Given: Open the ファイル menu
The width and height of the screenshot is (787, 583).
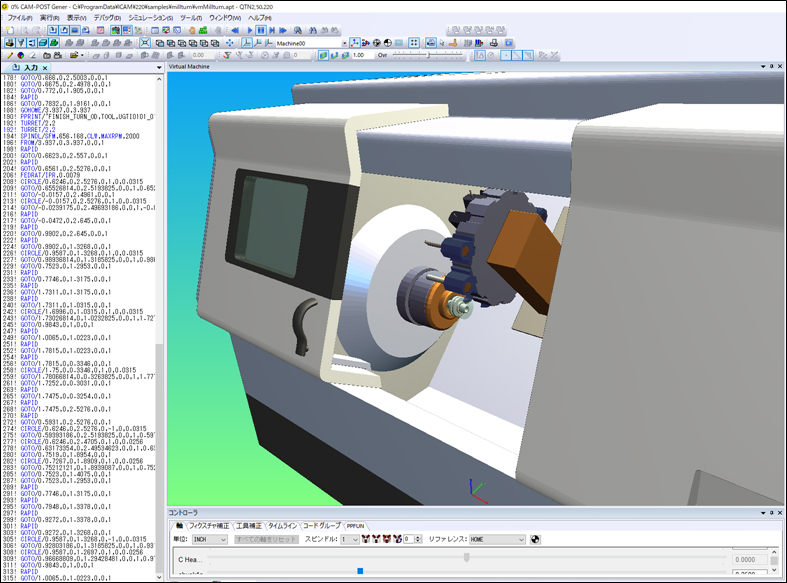Looking at the screenshot, I should [x=20, y=18].
